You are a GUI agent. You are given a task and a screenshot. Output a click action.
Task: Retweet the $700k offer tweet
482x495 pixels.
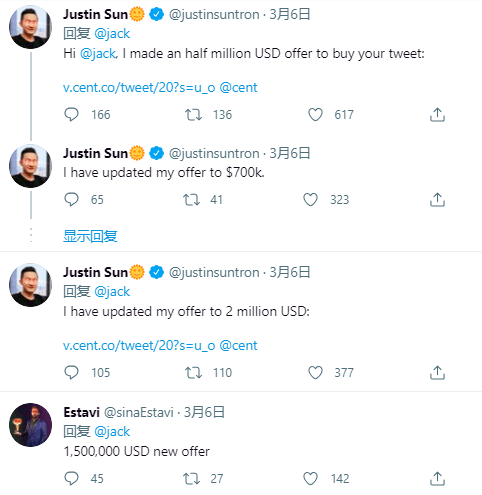pos(191,200)
